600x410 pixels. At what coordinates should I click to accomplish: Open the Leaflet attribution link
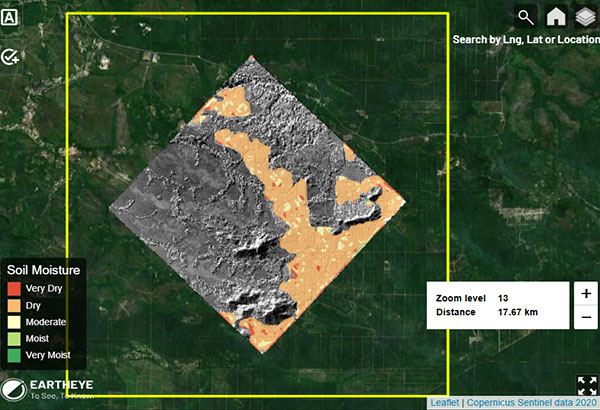click(443, 402)
